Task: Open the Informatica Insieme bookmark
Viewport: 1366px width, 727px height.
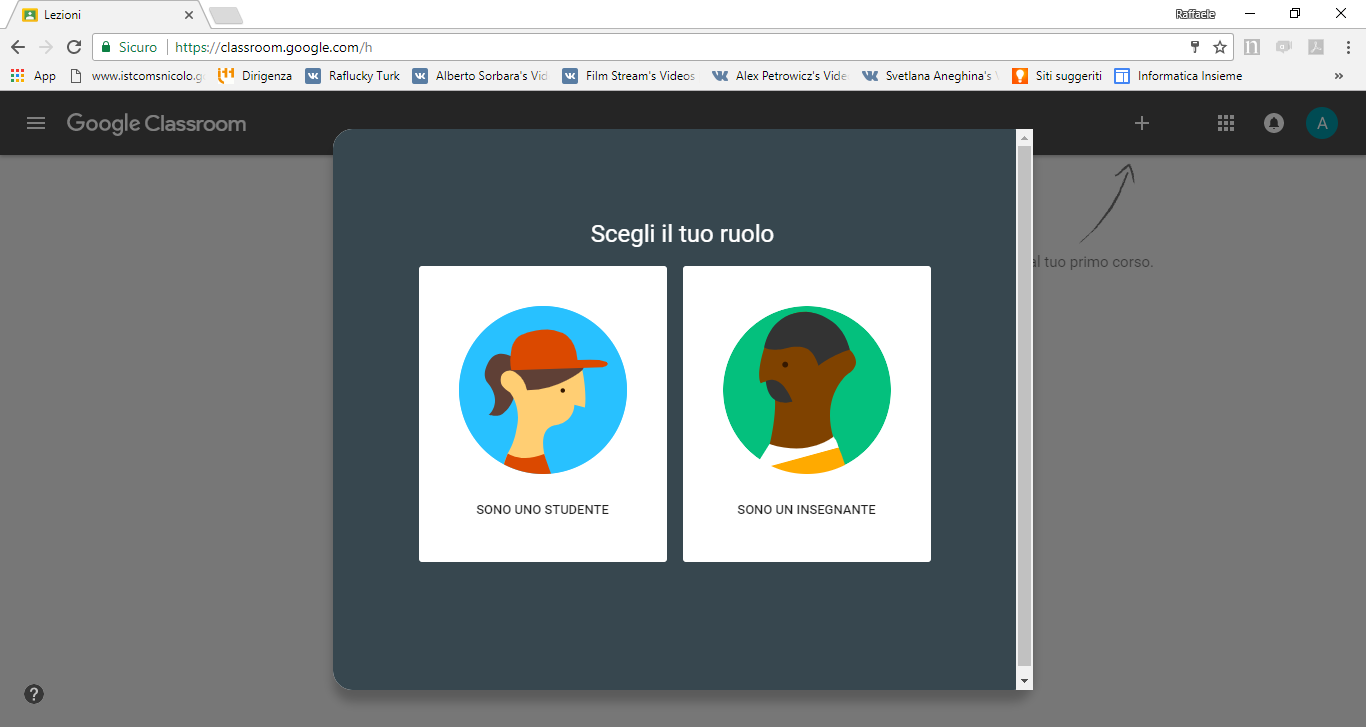Action: [x=1179, y=76]
